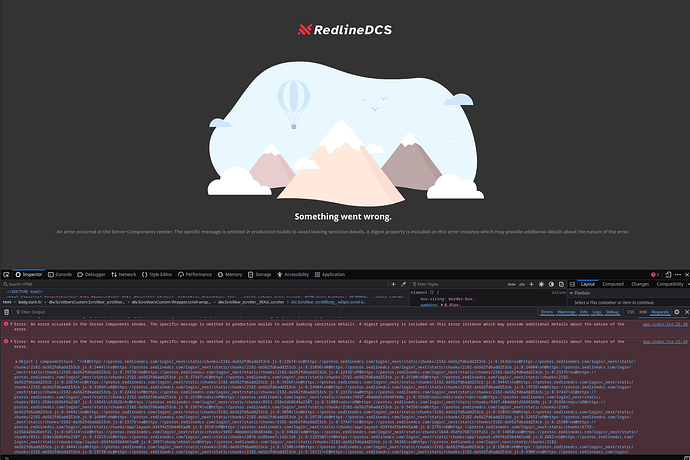This screenshot has height=460, width=690.
Task: Open first app-index.tsx source link
Action: click(664, 324)
